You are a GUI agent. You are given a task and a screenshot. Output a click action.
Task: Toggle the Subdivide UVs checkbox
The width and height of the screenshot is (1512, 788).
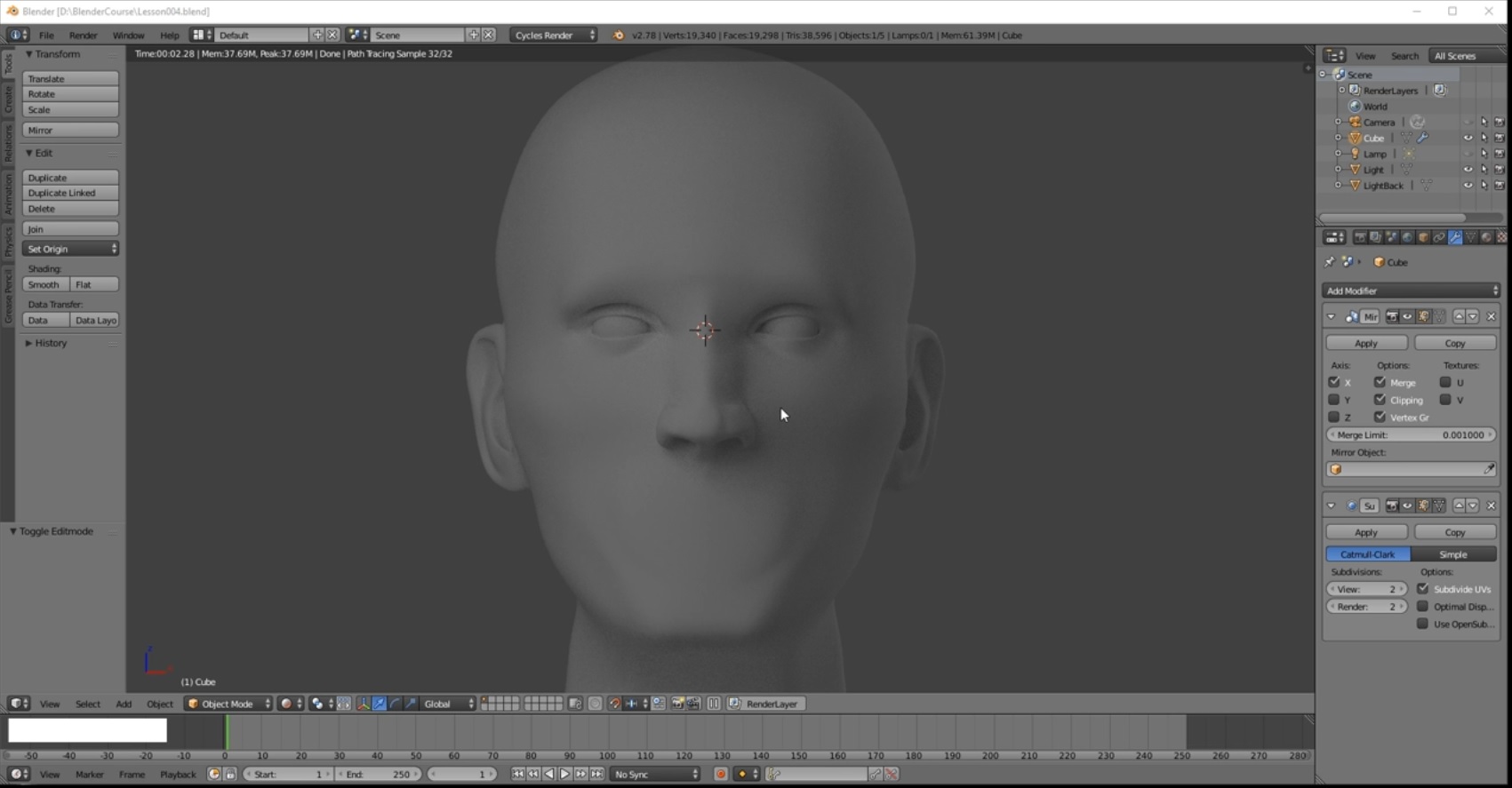click(1422, 589)
